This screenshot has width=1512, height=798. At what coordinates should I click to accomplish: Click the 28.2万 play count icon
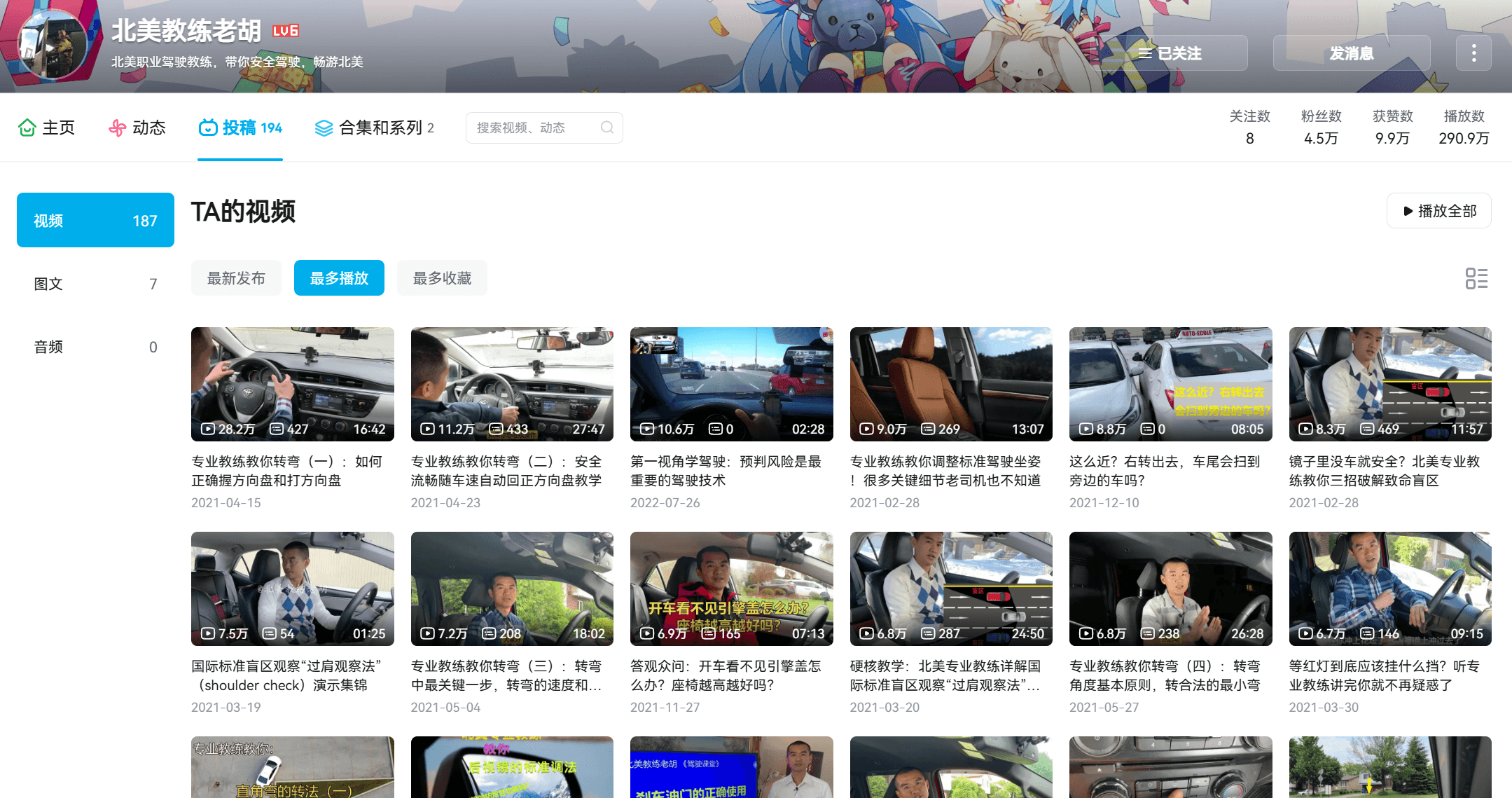(208, 429)
